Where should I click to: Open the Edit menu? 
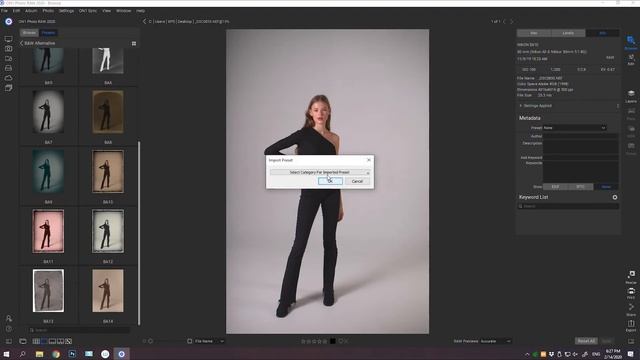point(16,11)
